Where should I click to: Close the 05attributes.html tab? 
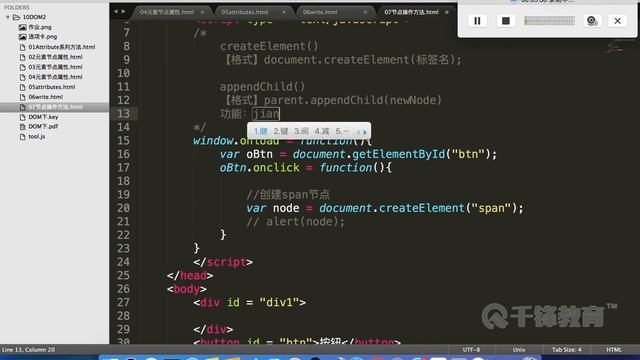pyautogui.click(x=284, y=12)
